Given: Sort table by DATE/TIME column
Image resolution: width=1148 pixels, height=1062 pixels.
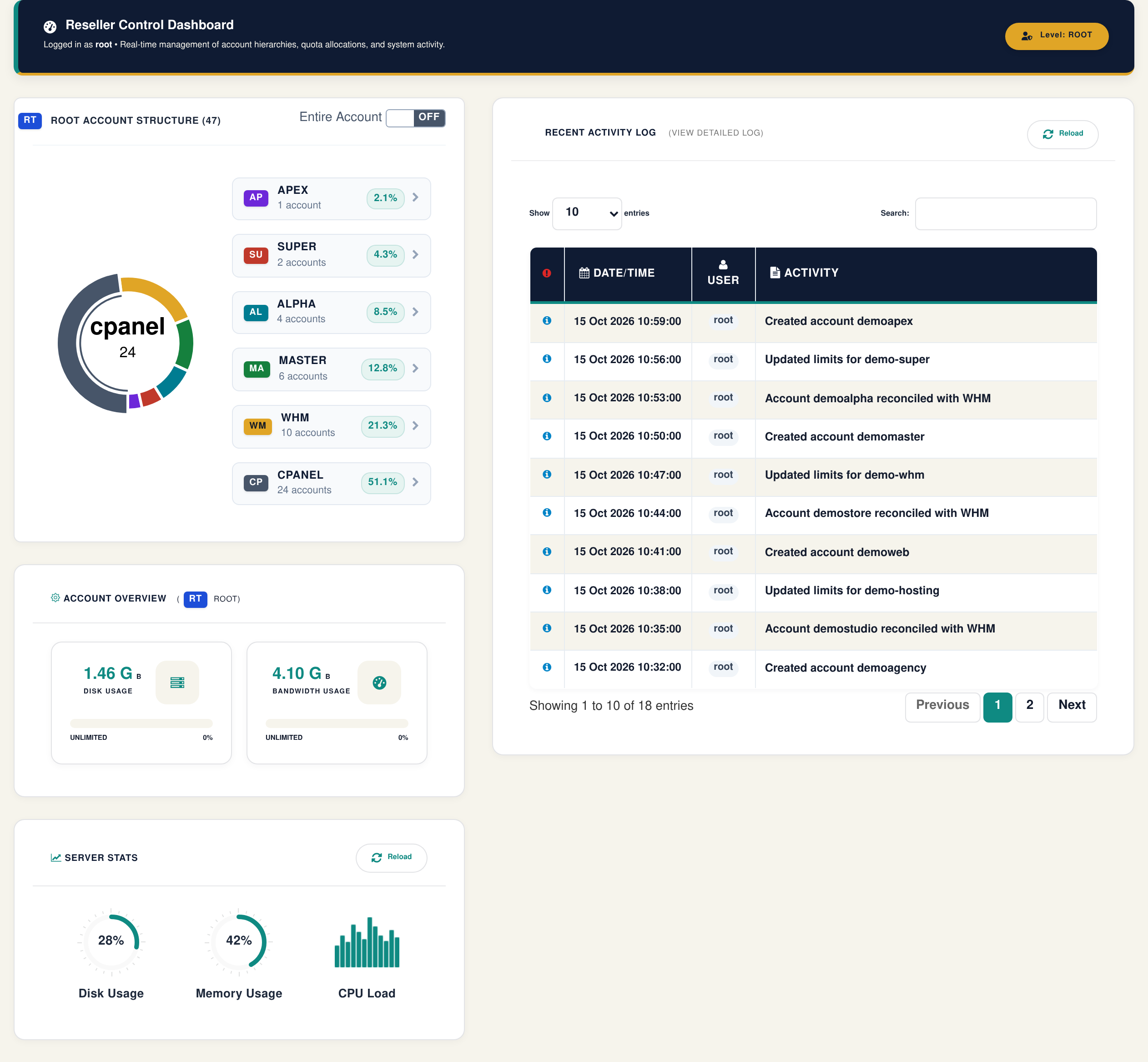Looking at the screenshot, I should (627, 273).
